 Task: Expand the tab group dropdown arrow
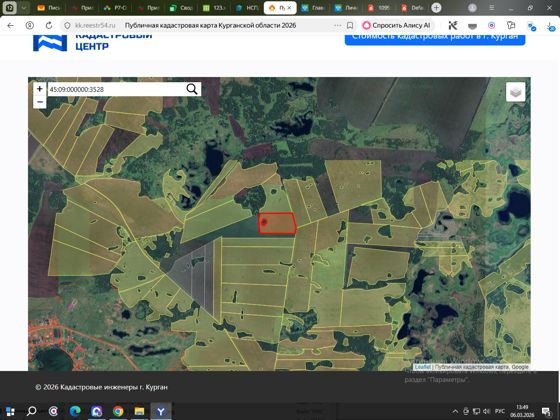point(24,8)
